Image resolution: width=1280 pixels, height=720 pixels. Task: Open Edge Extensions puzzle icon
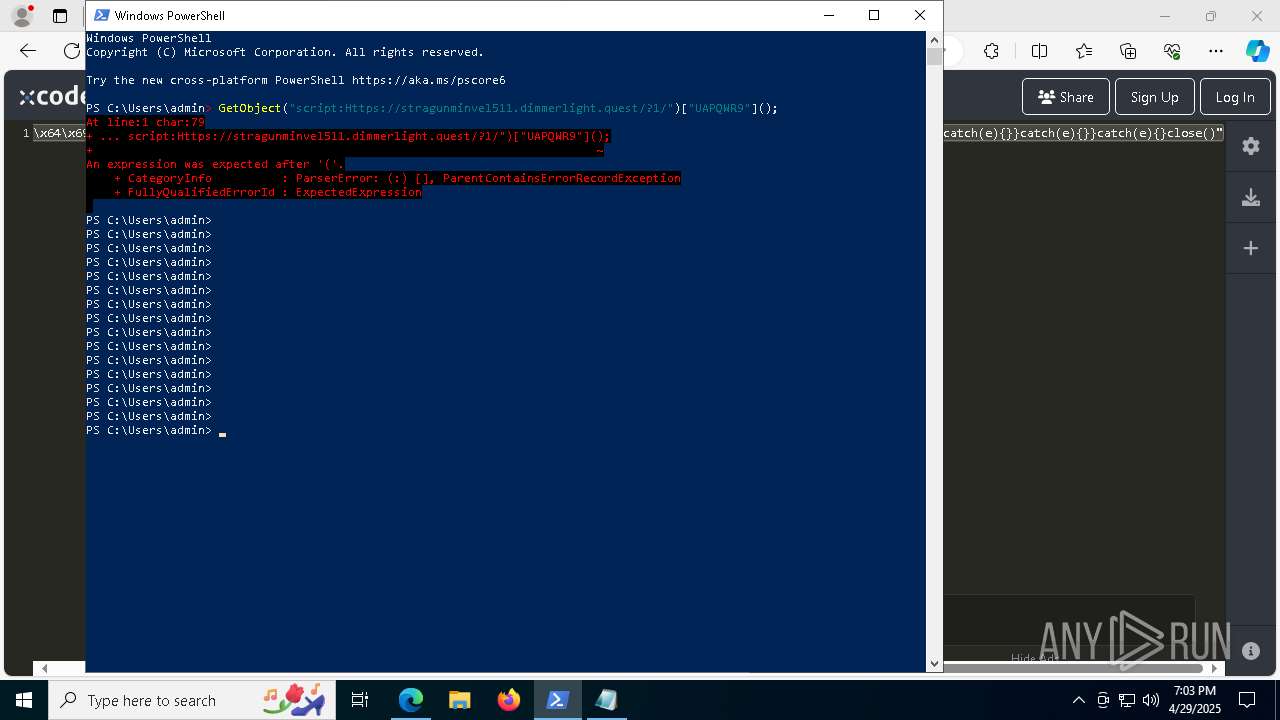[x=991, y=51]
